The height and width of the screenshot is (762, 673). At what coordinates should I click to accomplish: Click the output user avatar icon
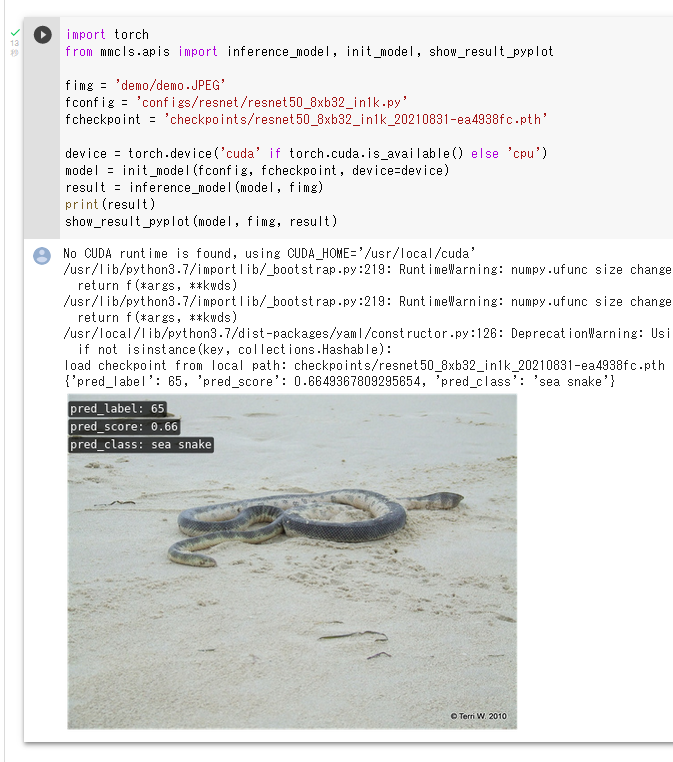[x=42, y=256]
